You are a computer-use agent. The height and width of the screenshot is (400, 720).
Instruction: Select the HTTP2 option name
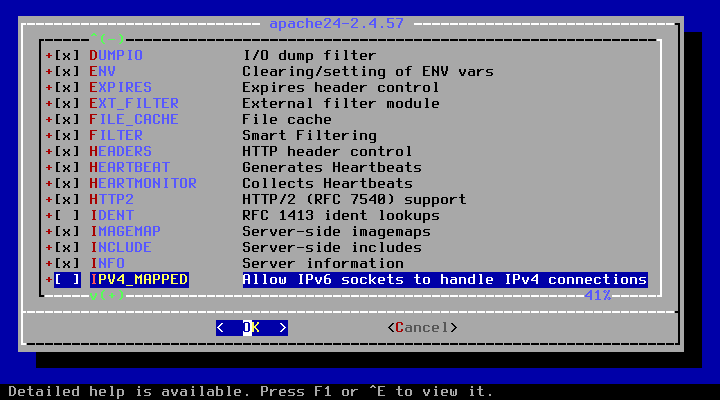pos(112,200)
